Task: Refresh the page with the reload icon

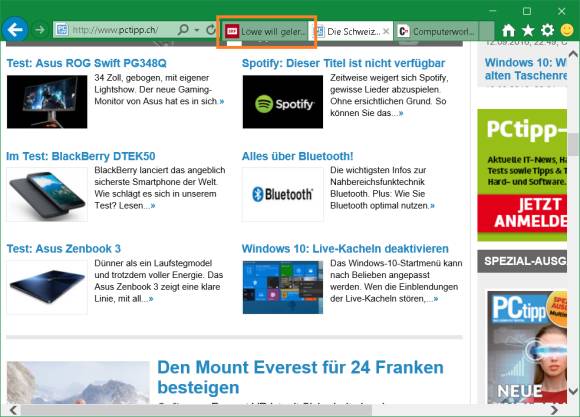Action: point(211,30)
